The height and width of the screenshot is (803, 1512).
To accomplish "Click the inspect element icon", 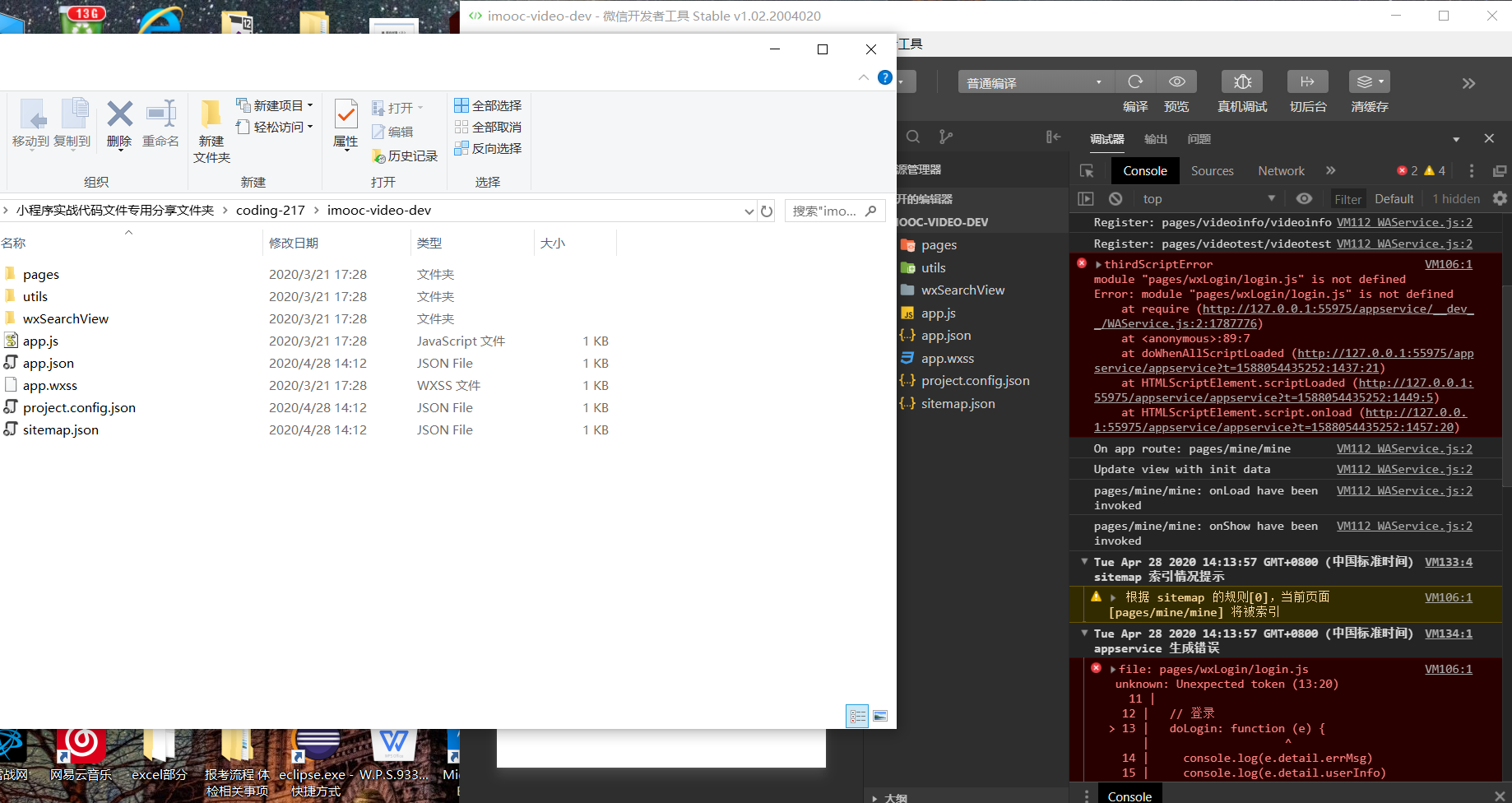I will tap(1087, 171).
